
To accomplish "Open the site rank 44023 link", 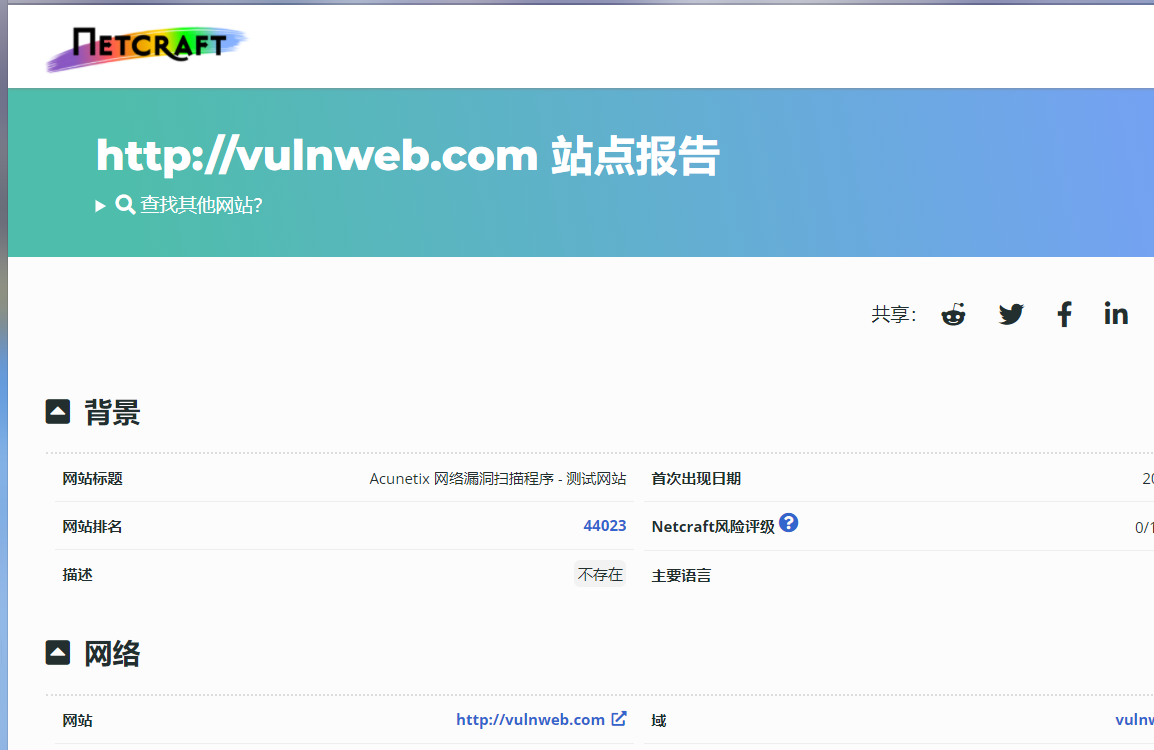I will (604, 526).
